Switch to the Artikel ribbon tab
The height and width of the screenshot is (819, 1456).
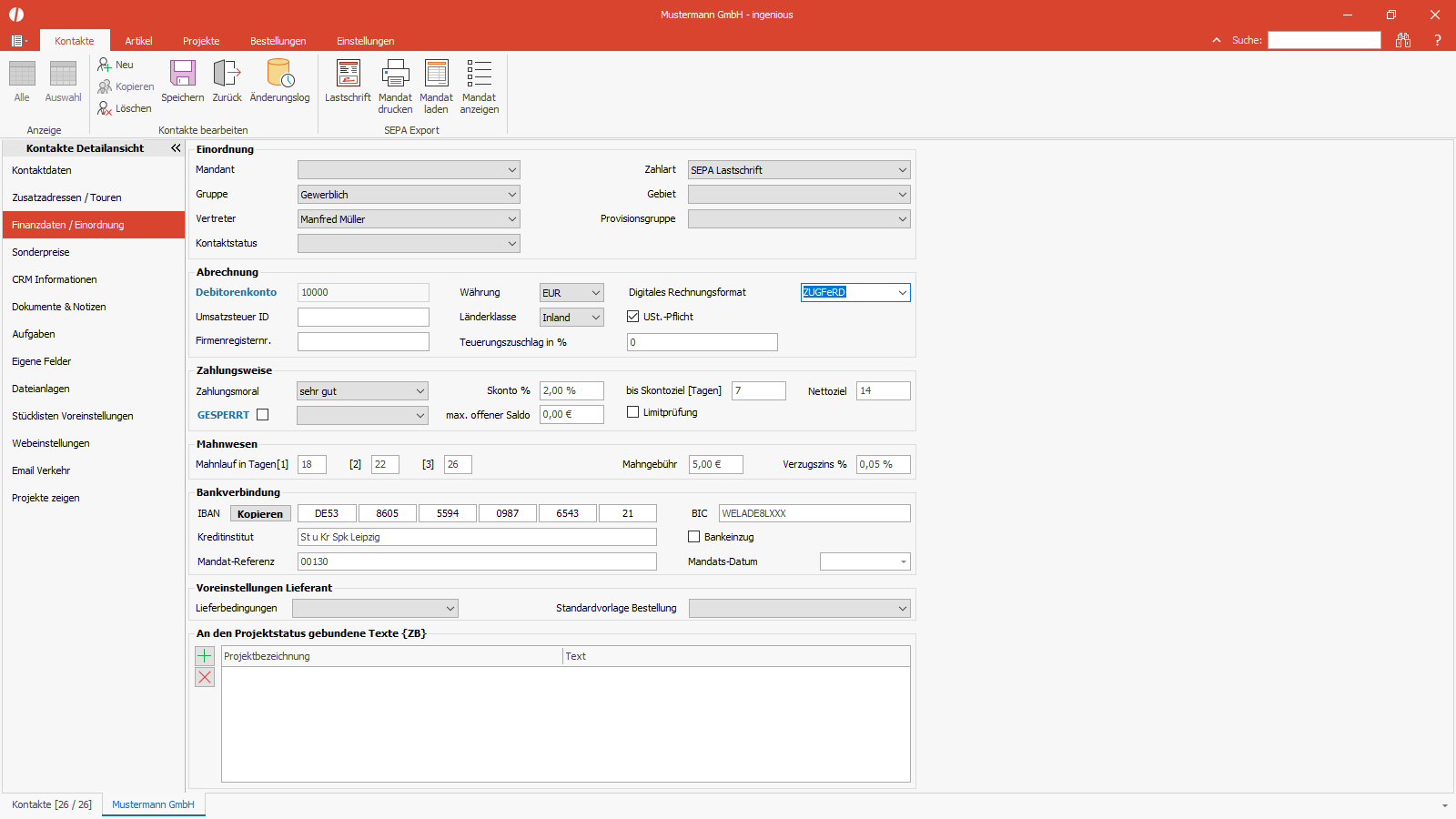pos(138,41)
